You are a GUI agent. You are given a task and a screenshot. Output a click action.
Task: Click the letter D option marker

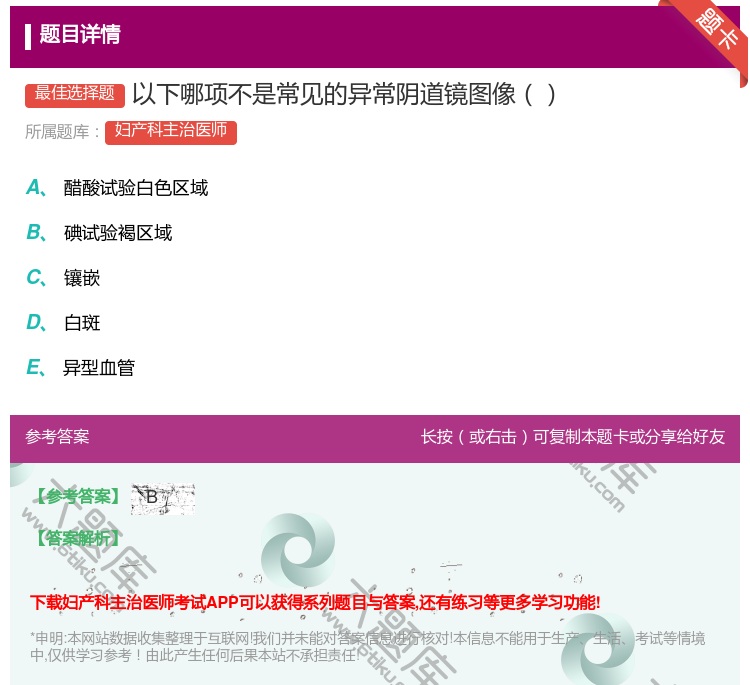tap(36, 322)
